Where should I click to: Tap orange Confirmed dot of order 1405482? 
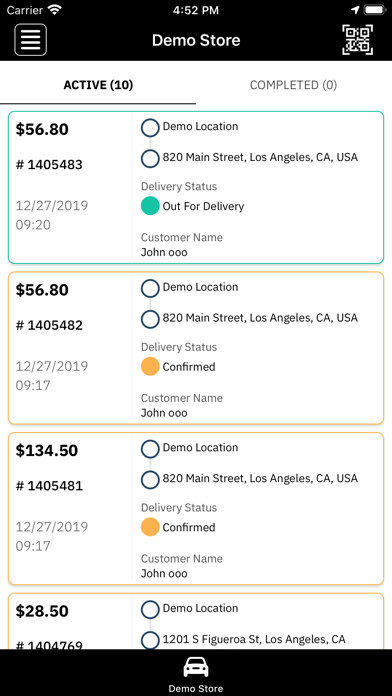coord(150,367)
